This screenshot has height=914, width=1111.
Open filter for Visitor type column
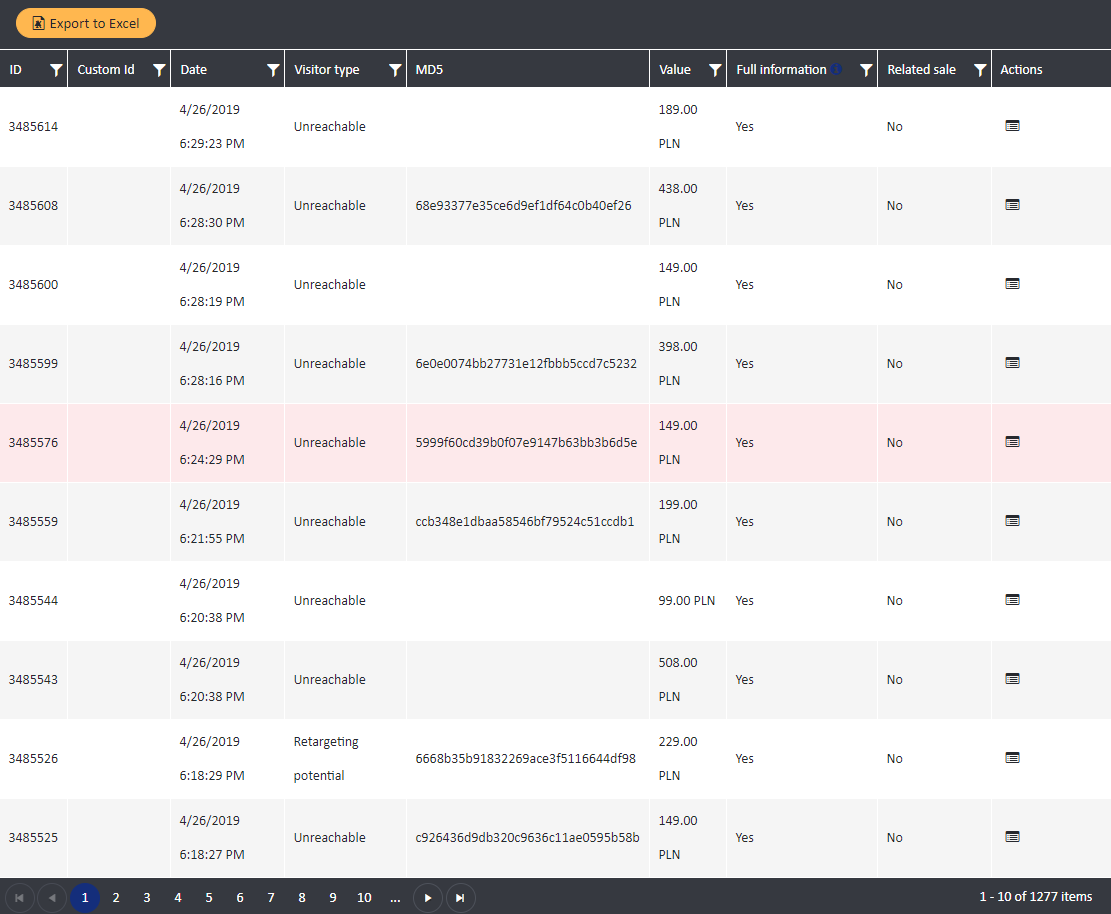[395, 70]
